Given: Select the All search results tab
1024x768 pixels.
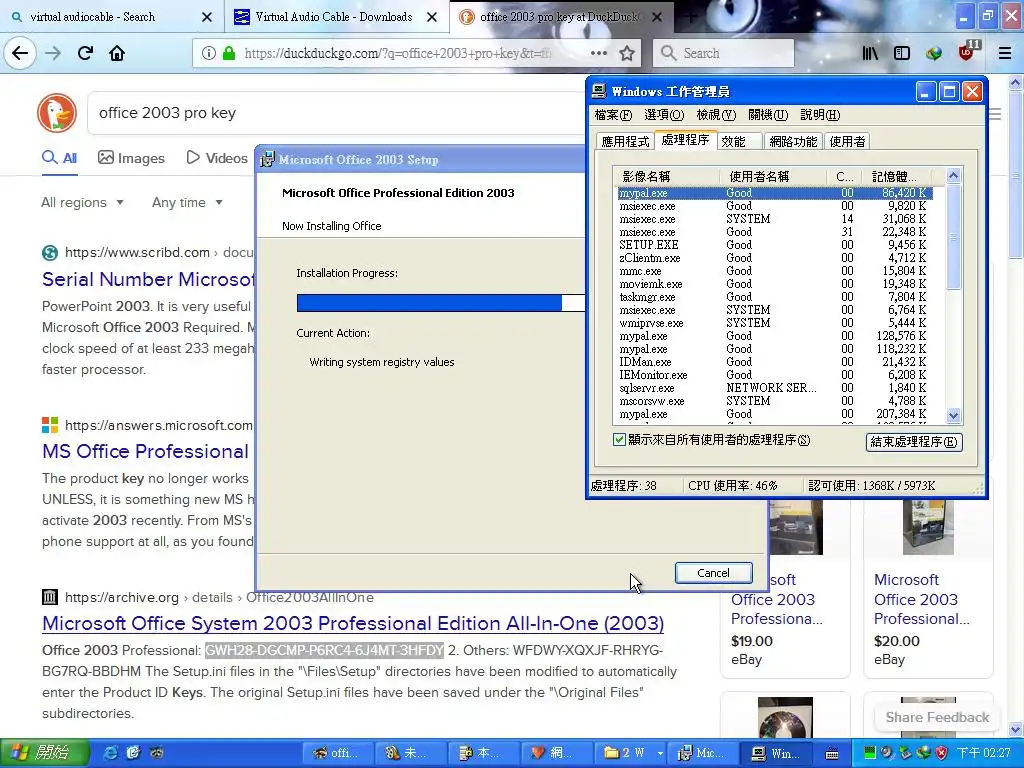Looking at the screenshot, I should [x=59, y=158].
